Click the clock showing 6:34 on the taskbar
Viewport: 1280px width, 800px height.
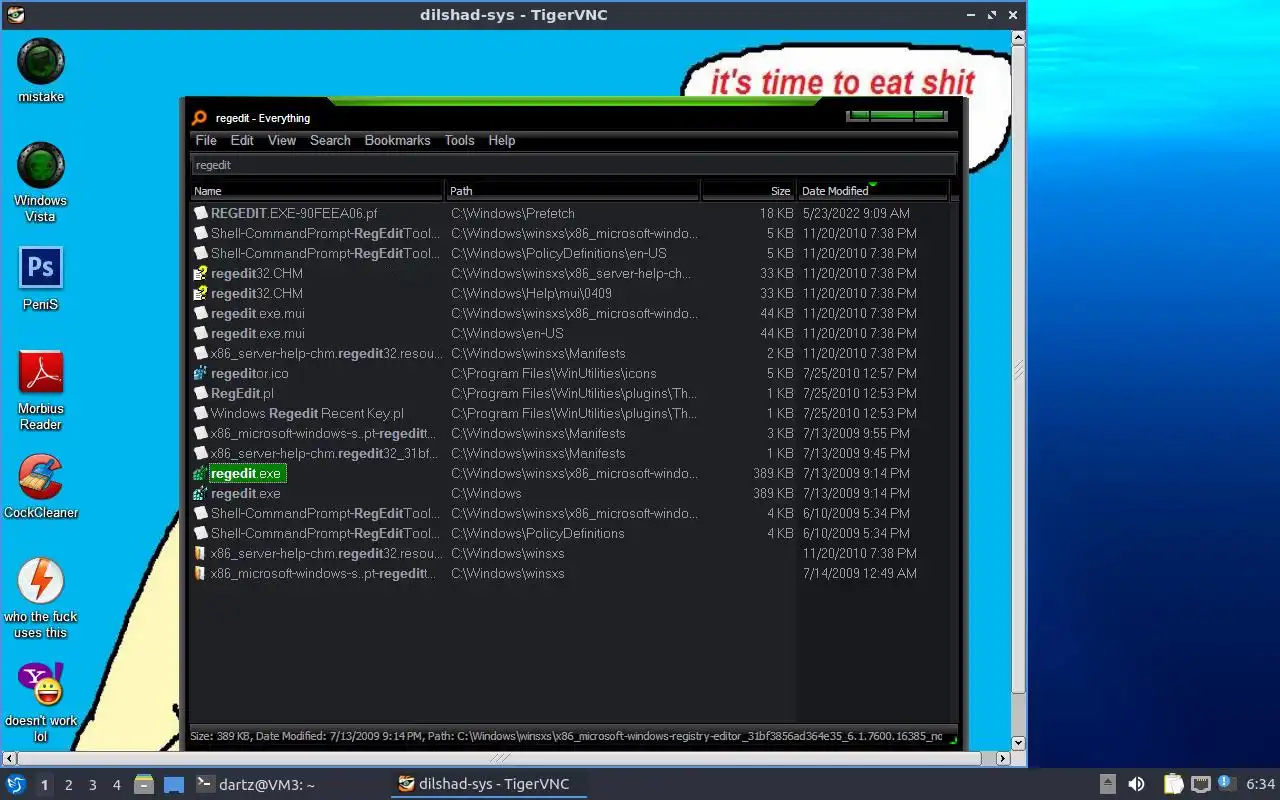(1261, 784)
